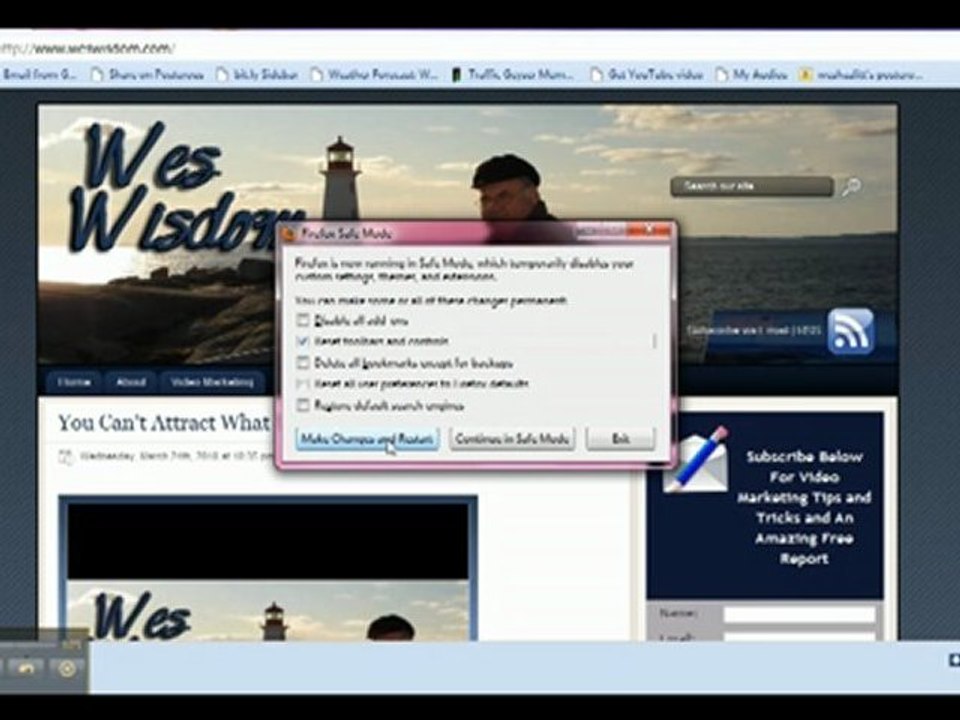Click the blue RSS feed icon
The width and height of the screenshot is (960, 720).
pyautogui.click(x=850, y=331)
